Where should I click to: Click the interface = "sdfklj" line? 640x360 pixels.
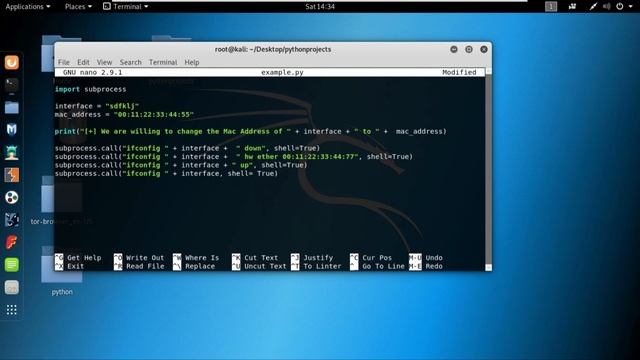coord(97,106)
